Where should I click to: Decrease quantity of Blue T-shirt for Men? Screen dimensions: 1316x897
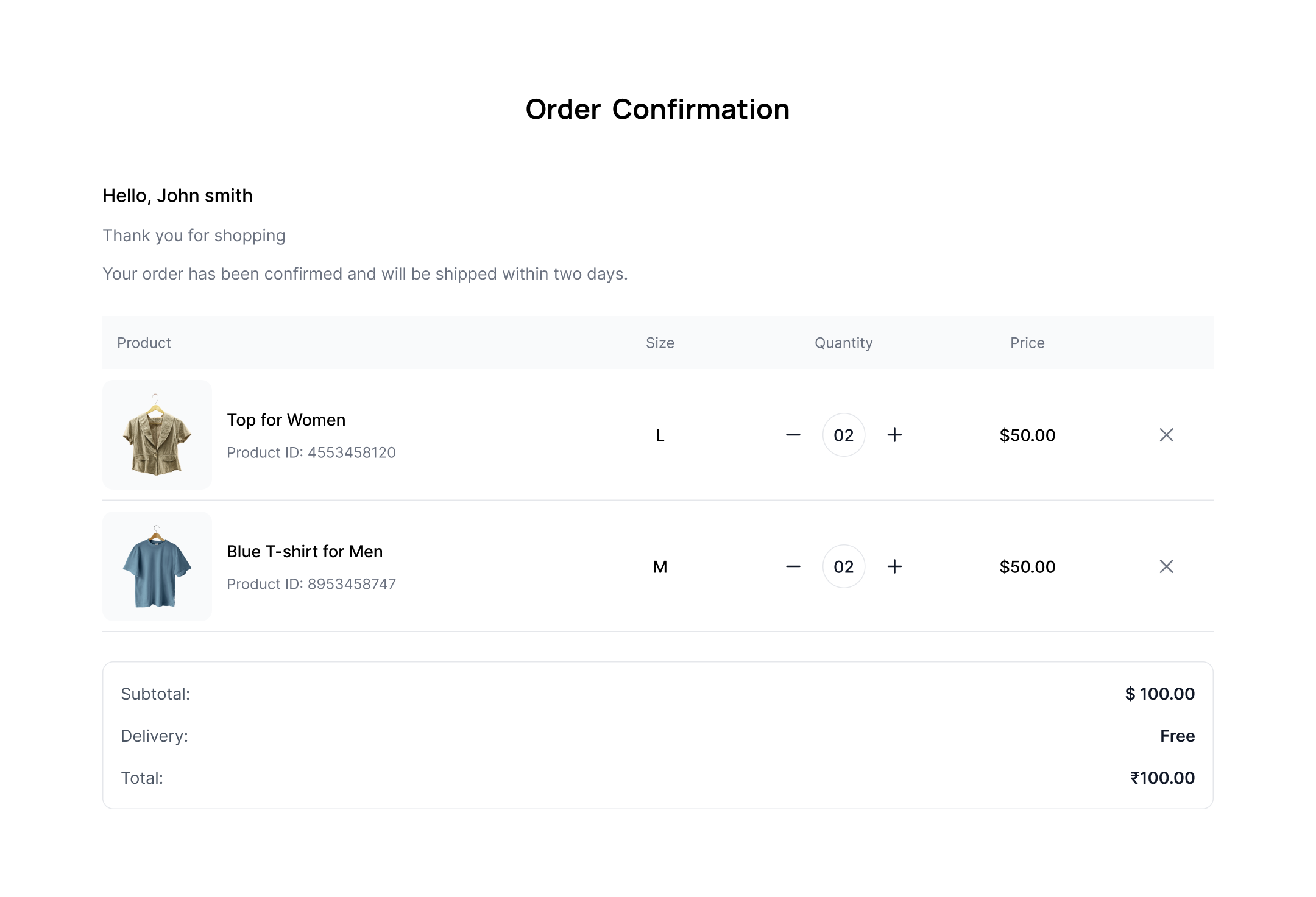click(793, 566)
